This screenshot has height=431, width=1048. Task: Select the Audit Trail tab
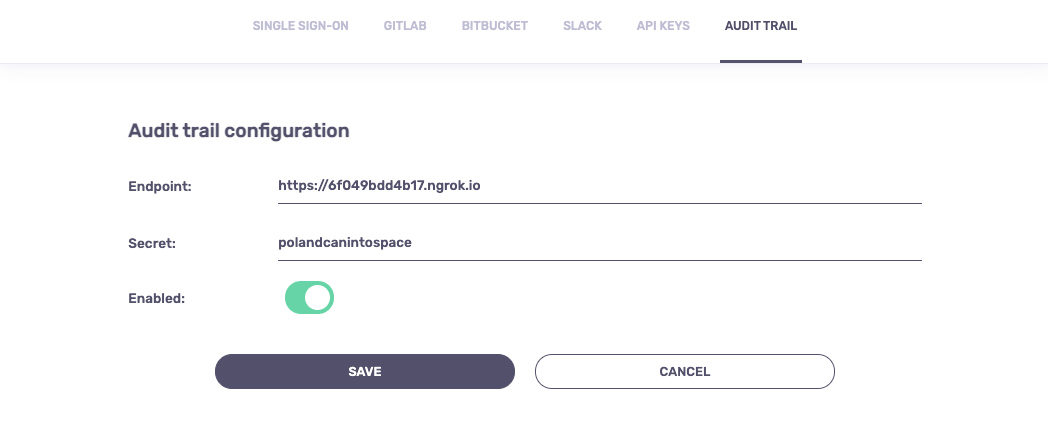click(x=760, y=26)
